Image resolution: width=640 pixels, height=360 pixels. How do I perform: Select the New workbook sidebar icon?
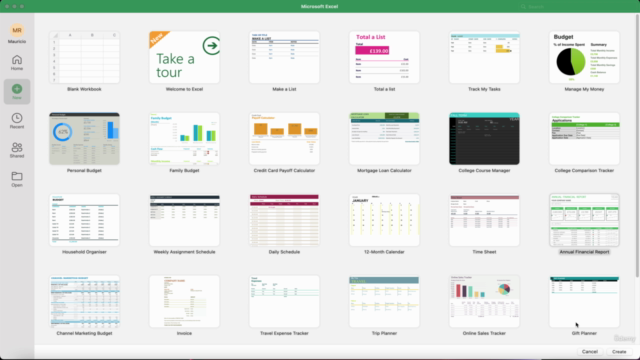point(17,91)
